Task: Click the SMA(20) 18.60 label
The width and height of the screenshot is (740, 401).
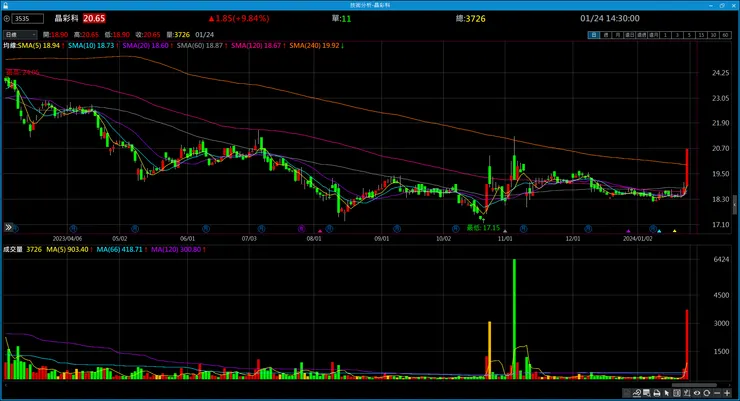Action: (145, 46)
